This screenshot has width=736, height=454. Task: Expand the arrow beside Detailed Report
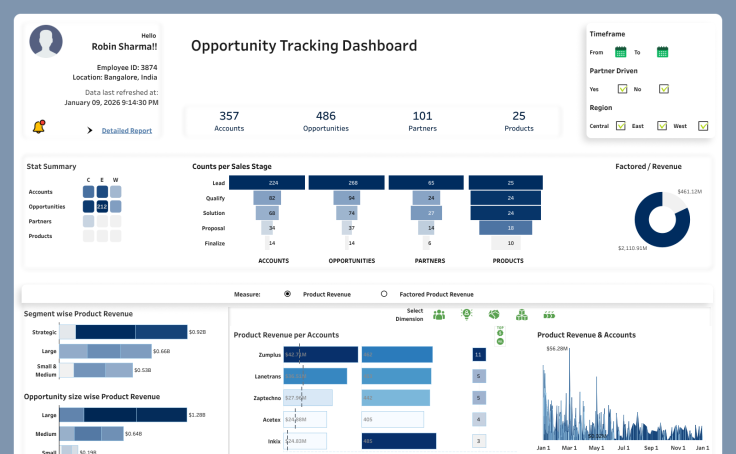(x=90, y=131)
